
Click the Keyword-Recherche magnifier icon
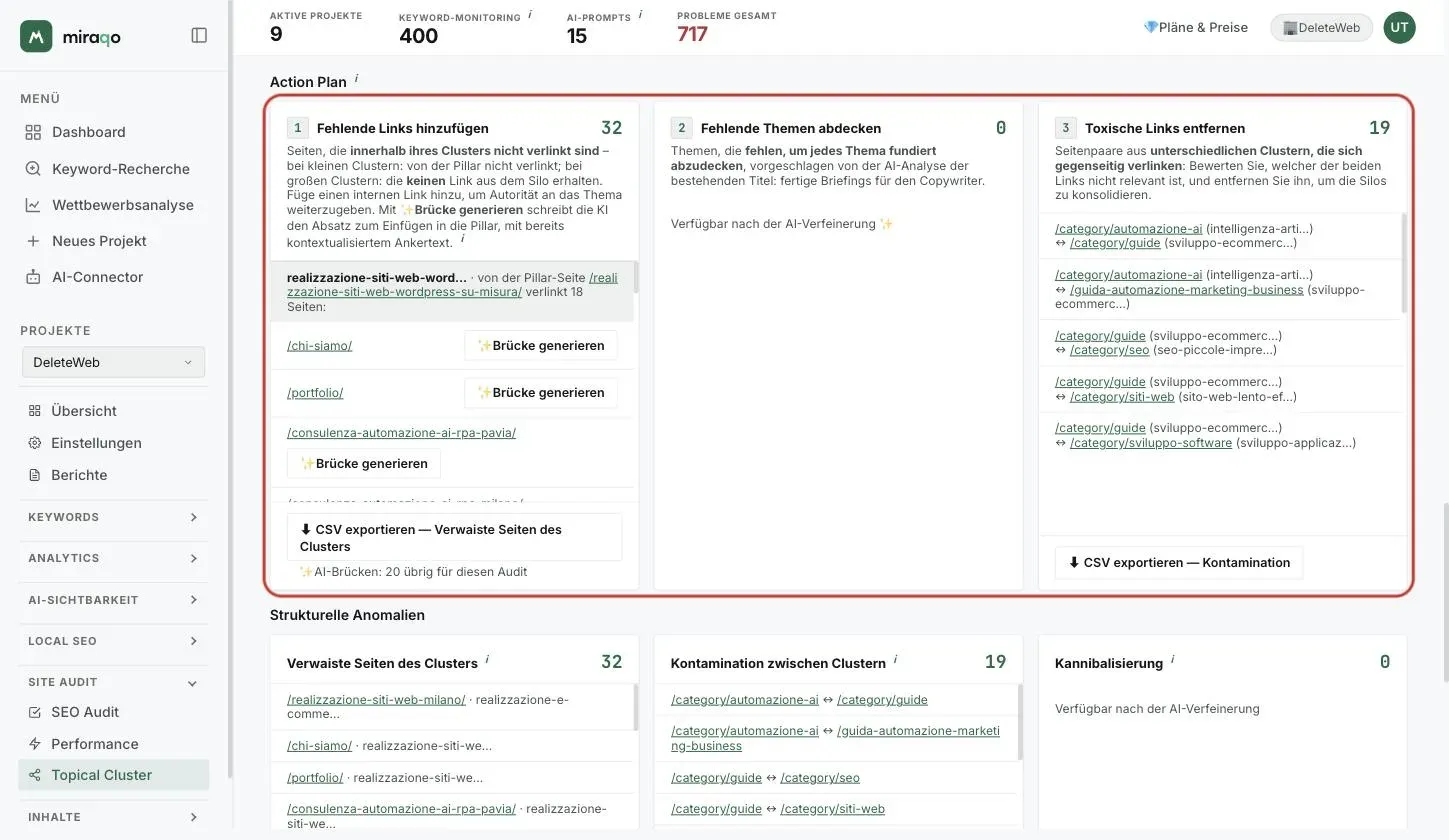tap(33, 169)
